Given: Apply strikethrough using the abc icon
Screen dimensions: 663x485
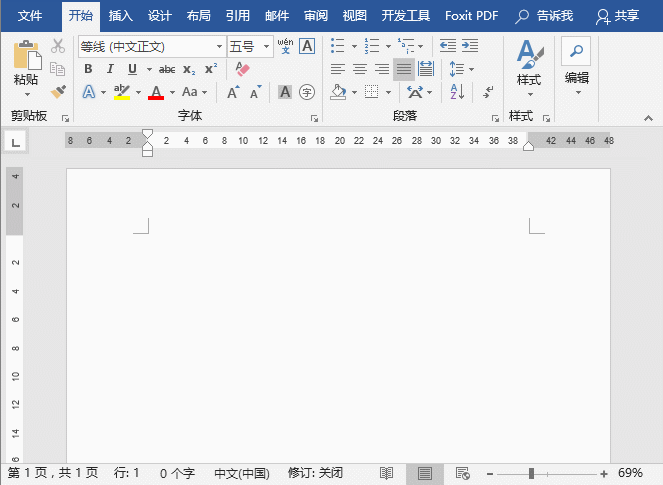Looking at the screenshot, I should pos(167,69).
